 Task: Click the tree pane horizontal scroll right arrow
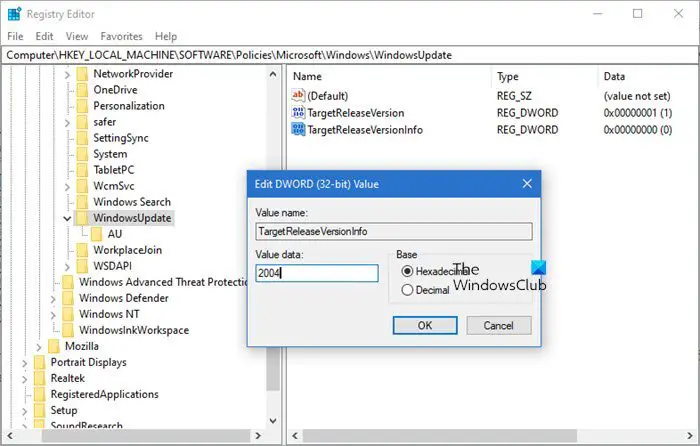coord(258,435)
